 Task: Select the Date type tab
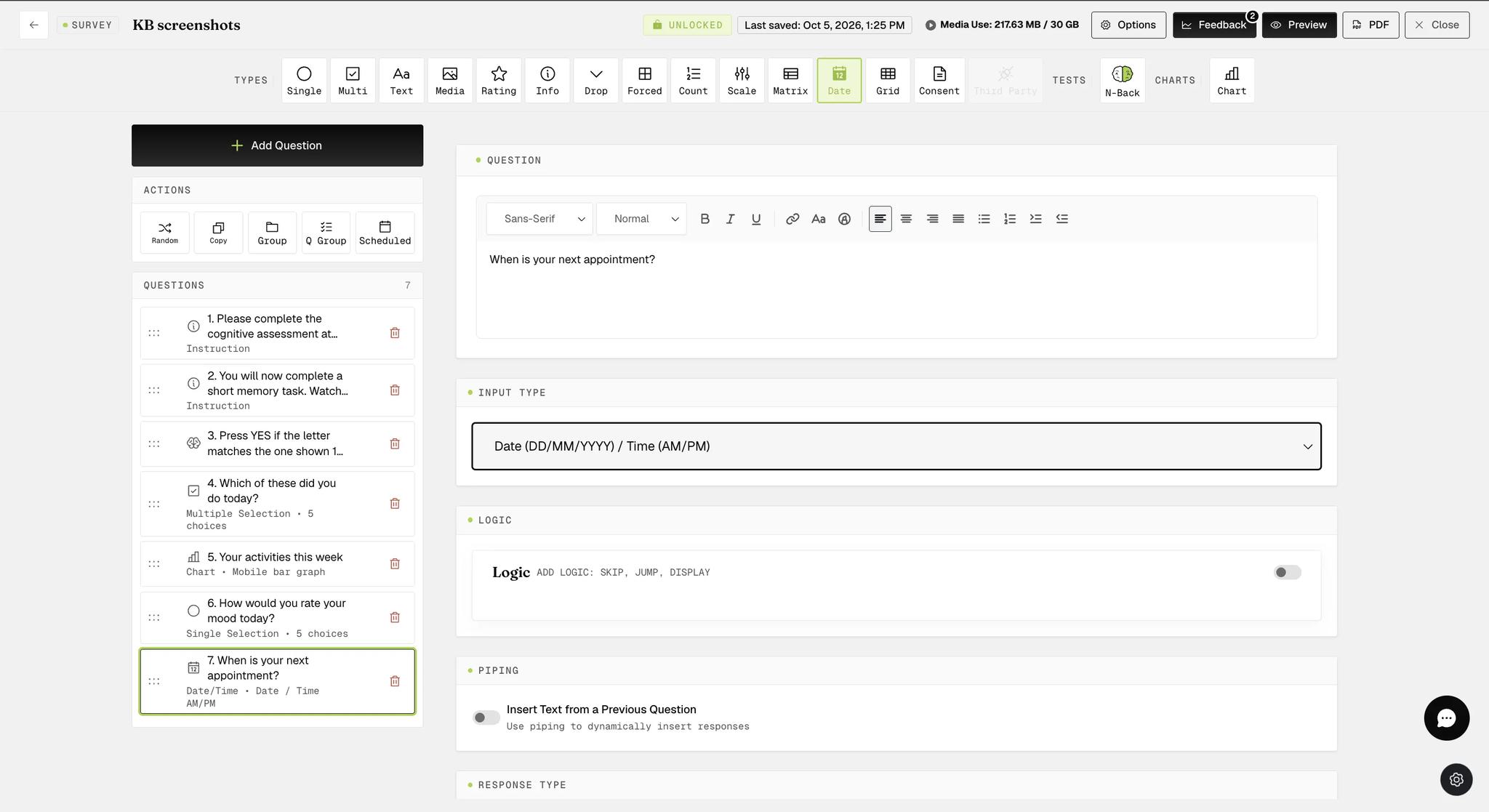click(x=839, y=81)
